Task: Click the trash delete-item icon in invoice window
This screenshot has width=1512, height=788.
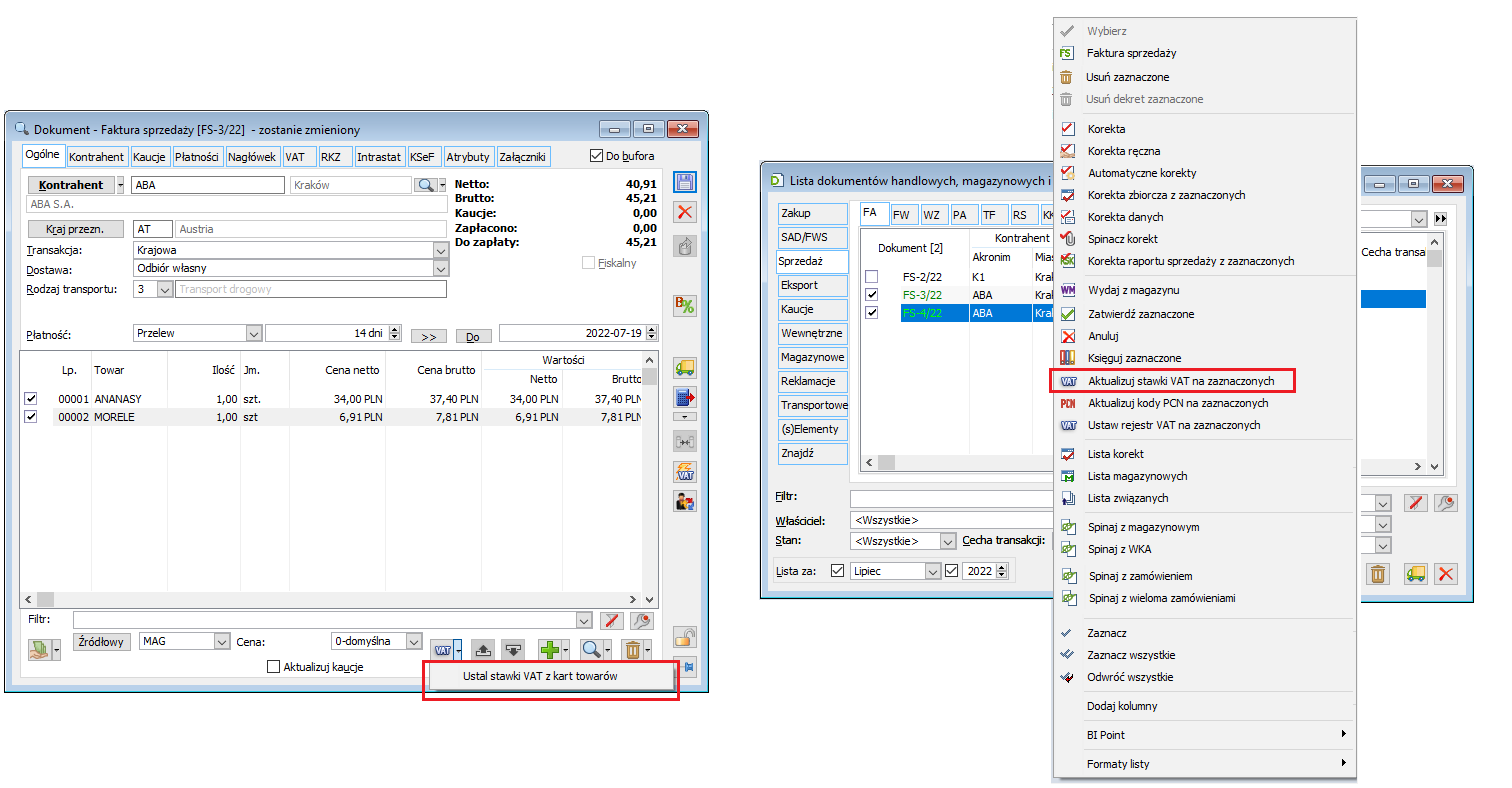Action: 633,649
